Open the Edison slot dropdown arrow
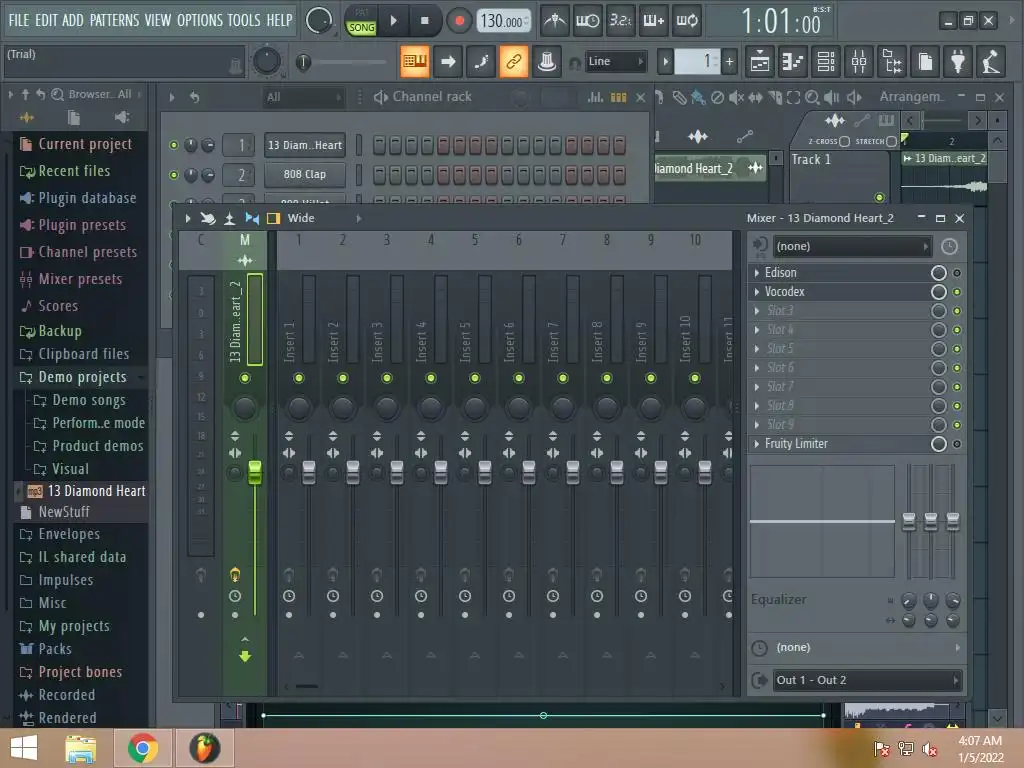Viewport: 1024px width, 768px height. [x=756, y=273]
